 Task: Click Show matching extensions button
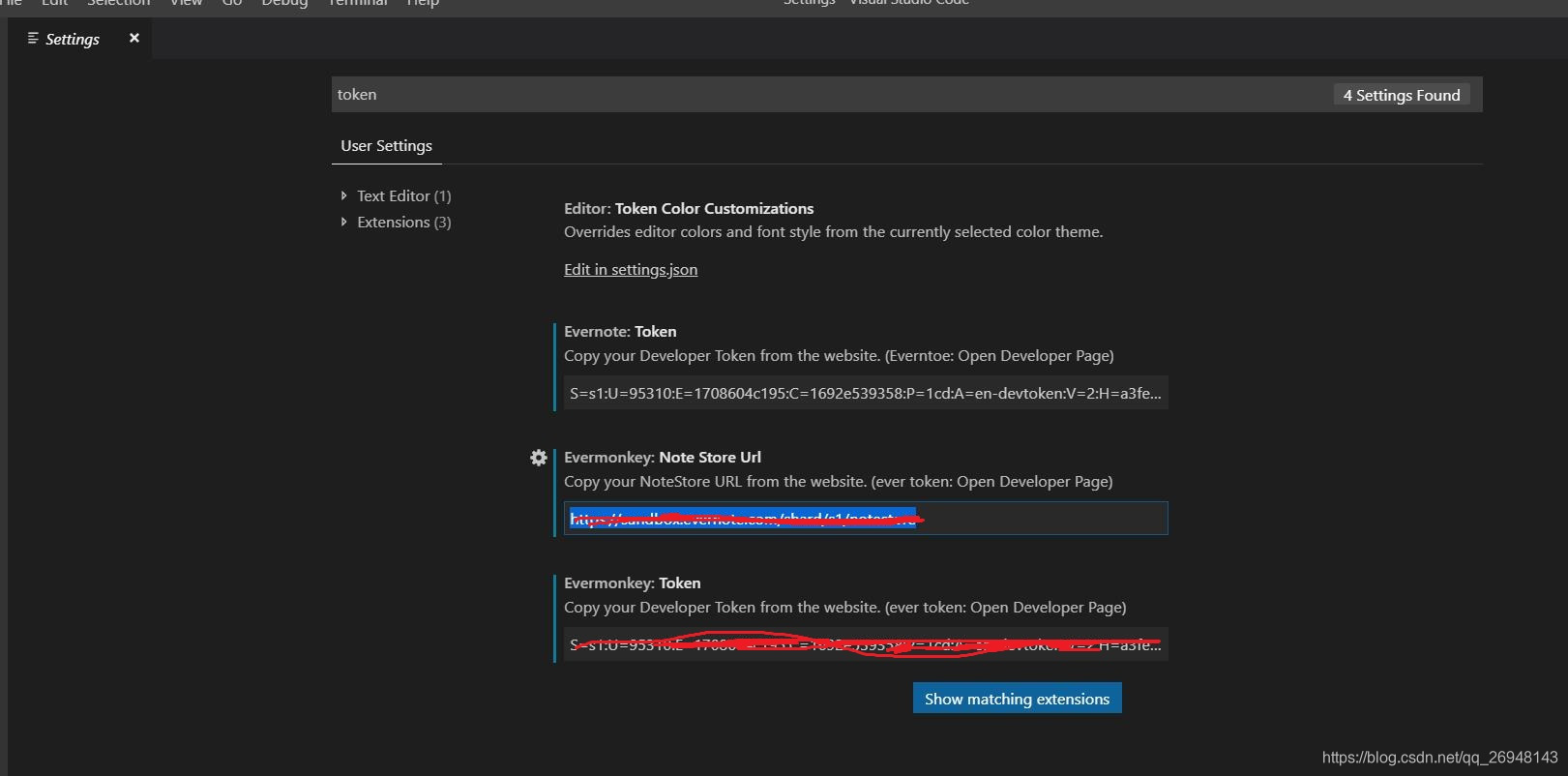coord(1017,699)
